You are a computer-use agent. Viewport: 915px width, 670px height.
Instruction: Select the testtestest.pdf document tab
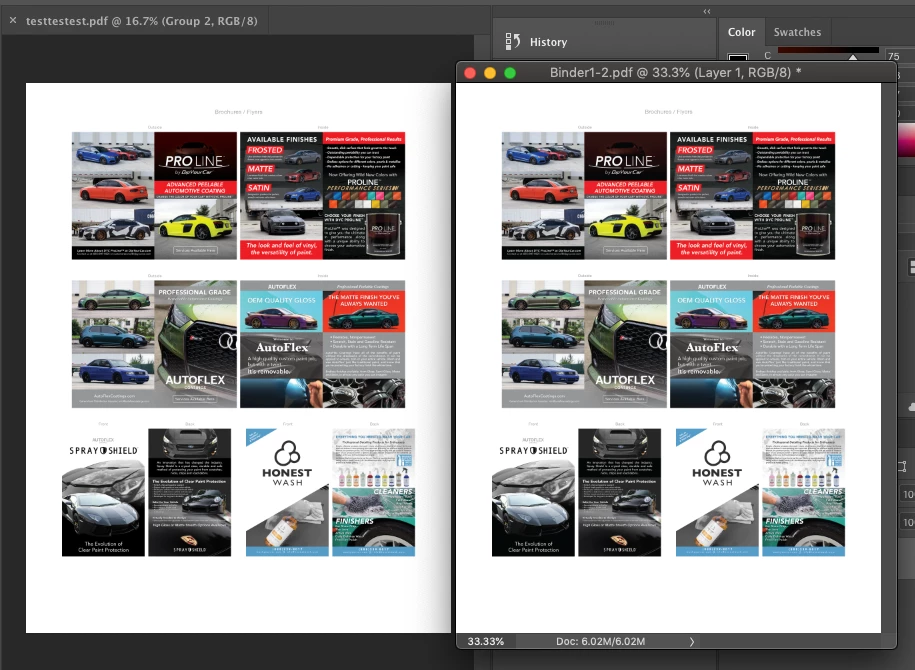pyautogui.click(x=141, y=21)
